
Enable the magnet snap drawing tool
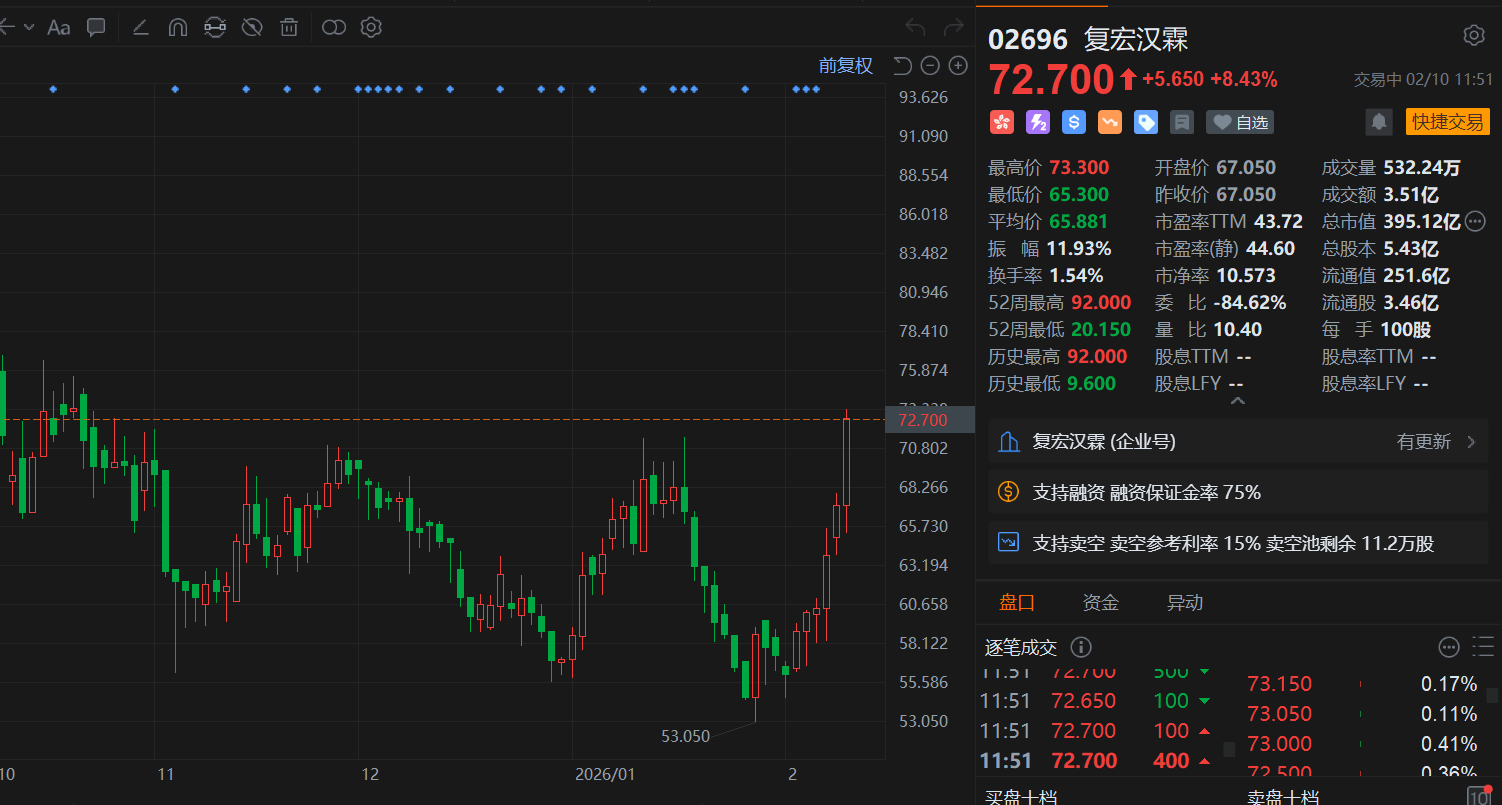pyautogui.click(x=177, y=27)
